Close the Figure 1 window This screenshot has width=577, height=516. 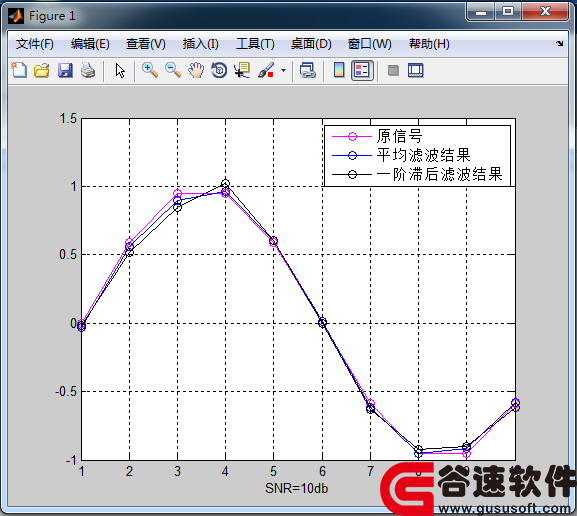pyautogui.click(x=545, y=12)
